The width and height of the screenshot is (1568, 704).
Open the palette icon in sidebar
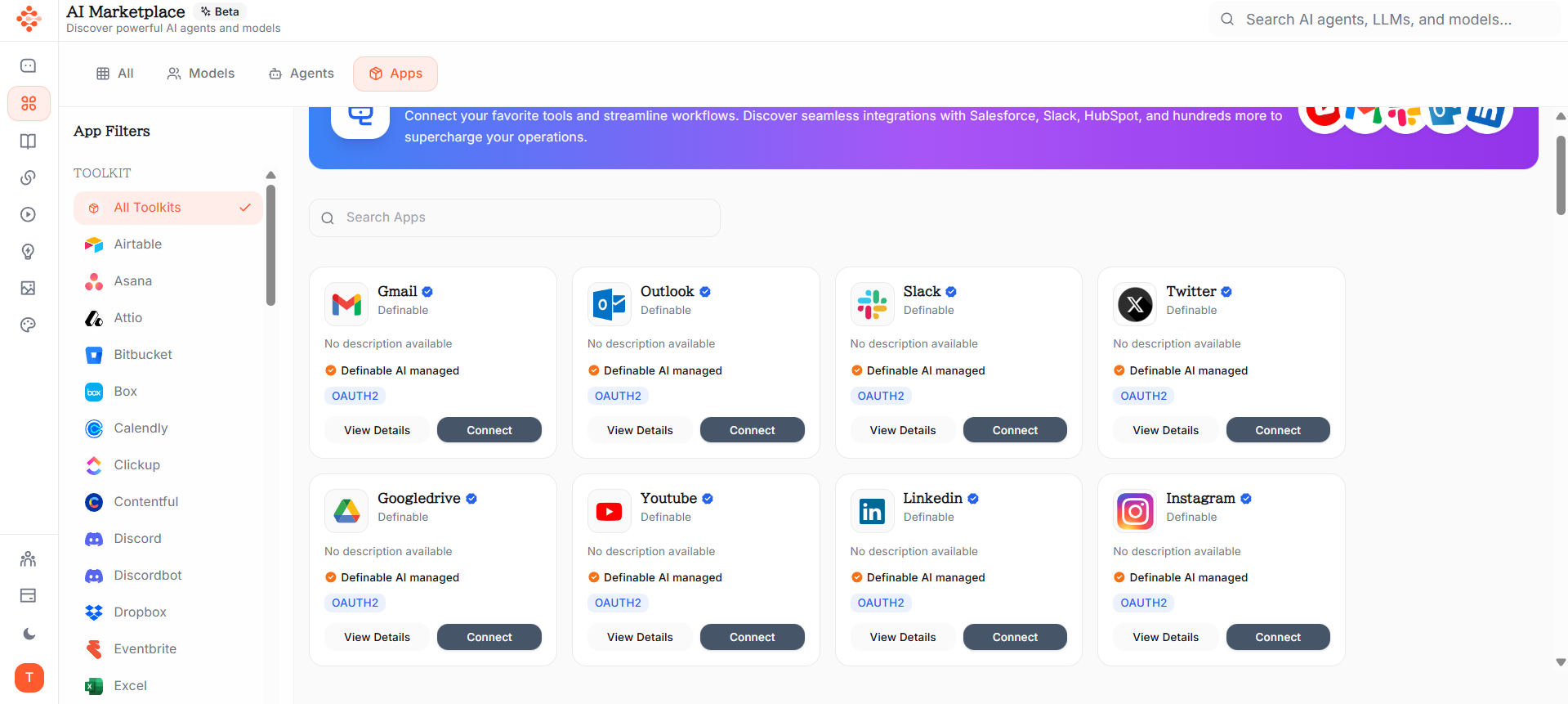tap(29, 325)
